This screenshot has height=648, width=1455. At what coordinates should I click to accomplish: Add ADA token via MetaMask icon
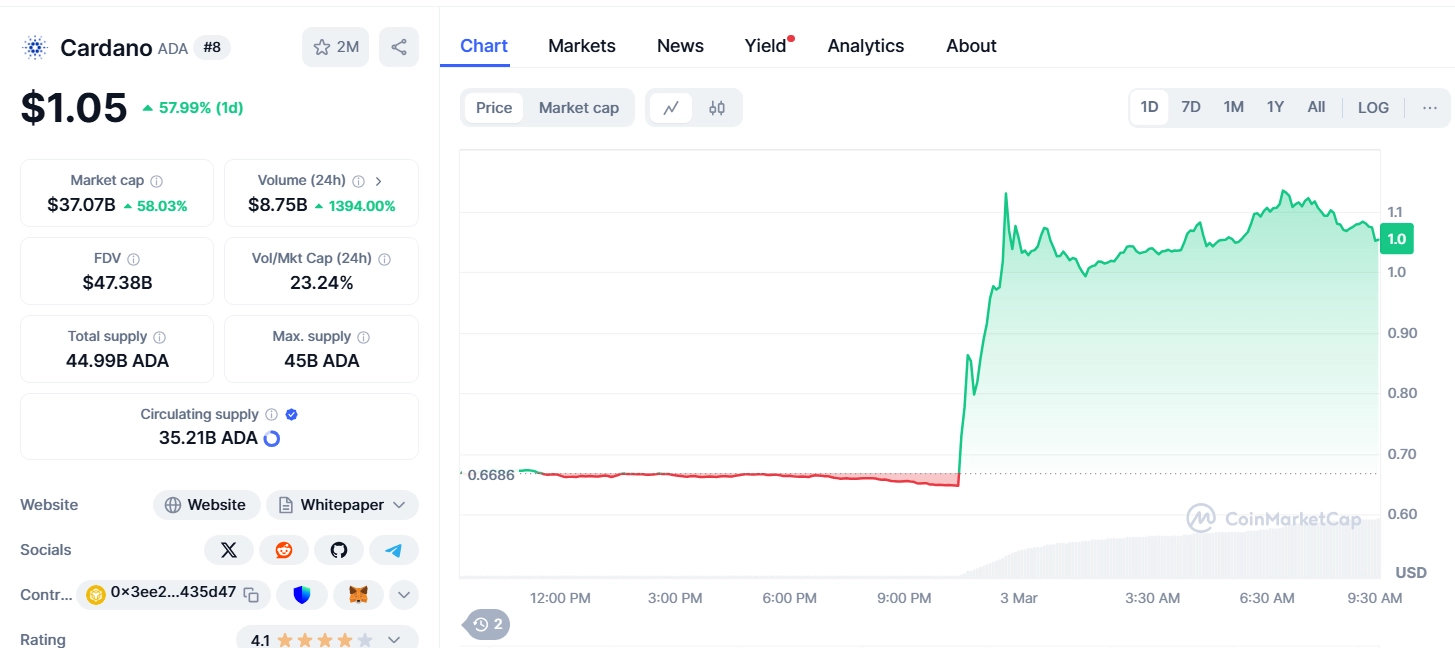(357, 594)
